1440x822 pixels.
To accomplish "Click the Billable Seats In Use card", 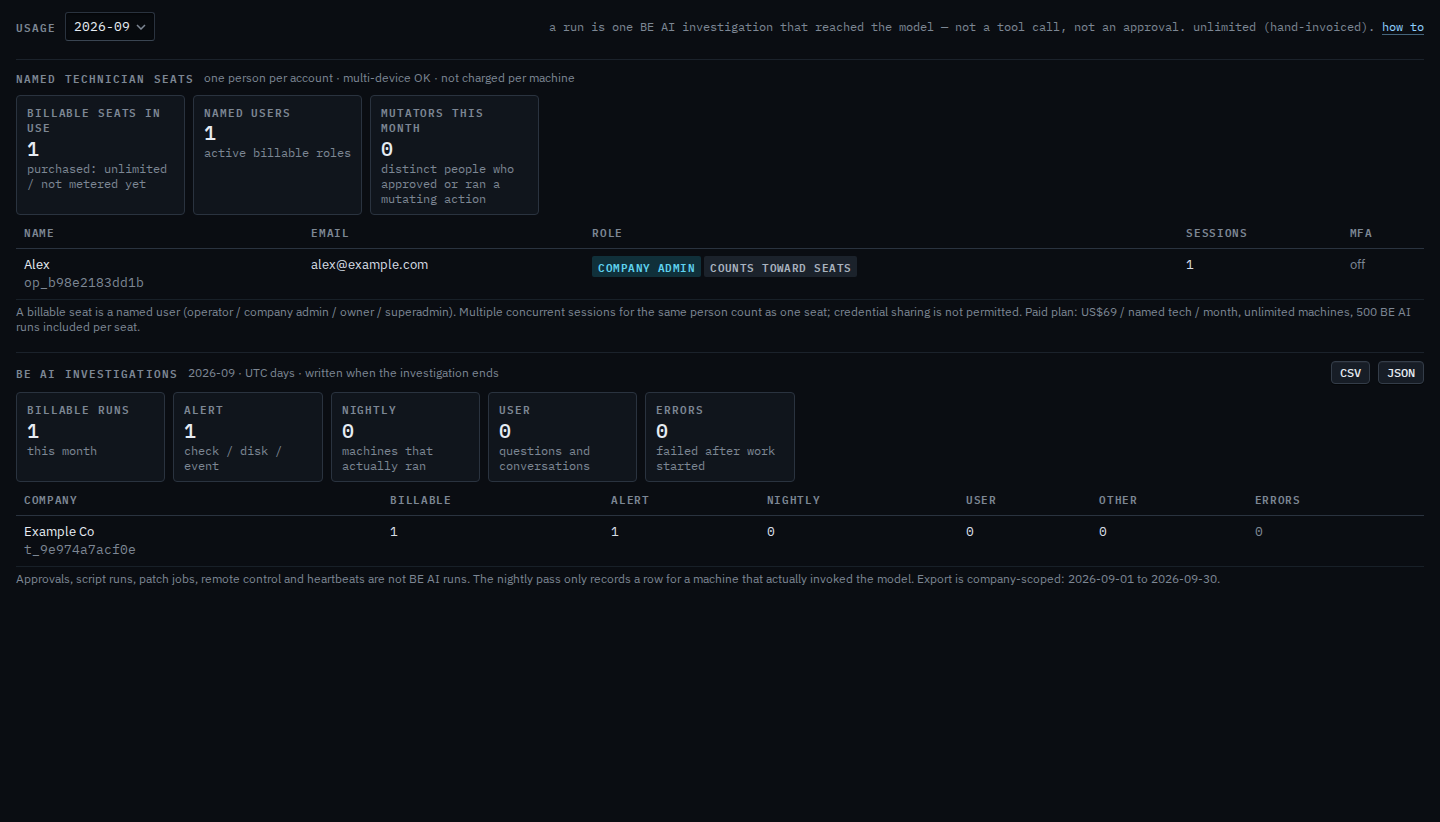I will (101, 155).
